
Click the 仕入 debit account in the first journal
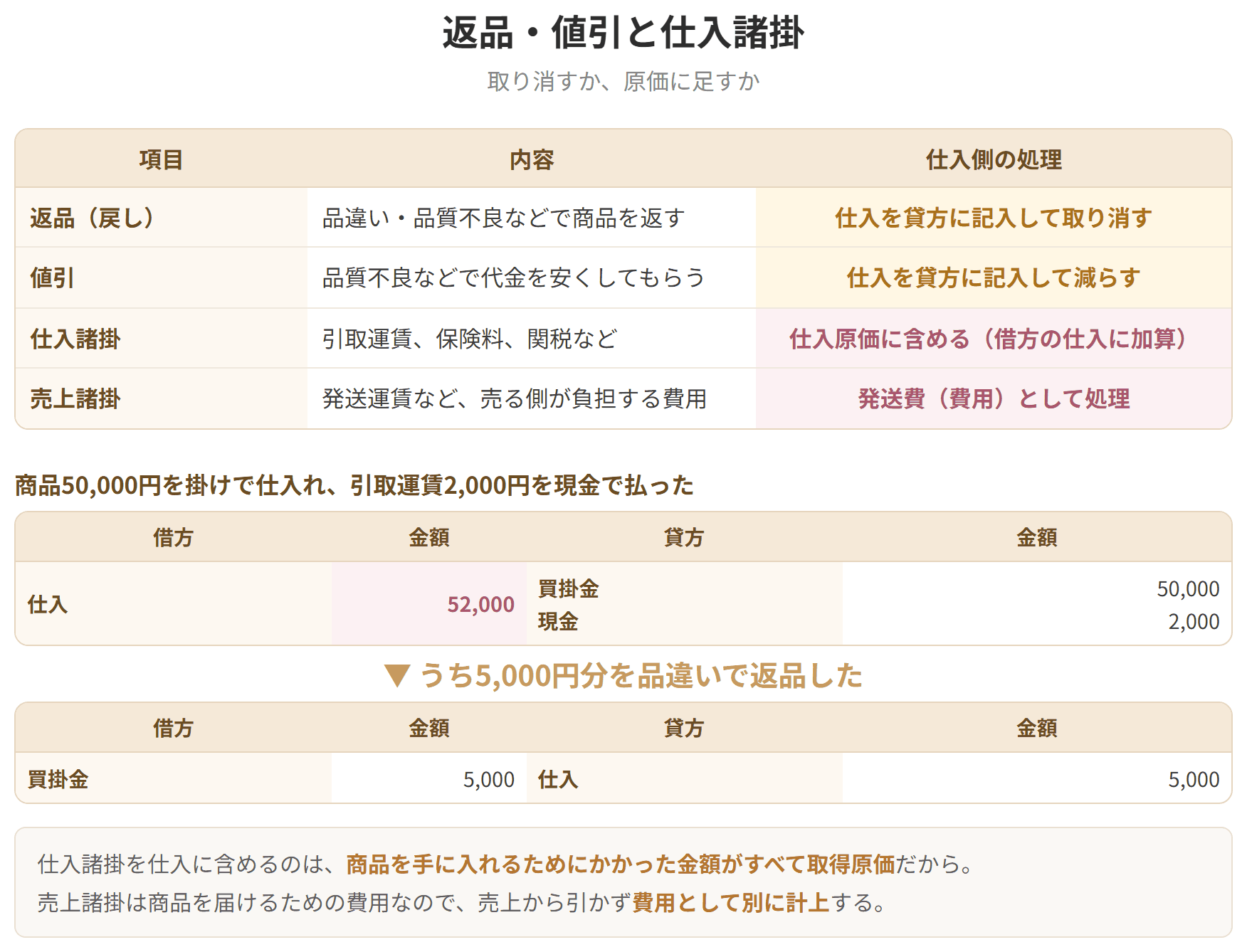(x=47, y=605)
